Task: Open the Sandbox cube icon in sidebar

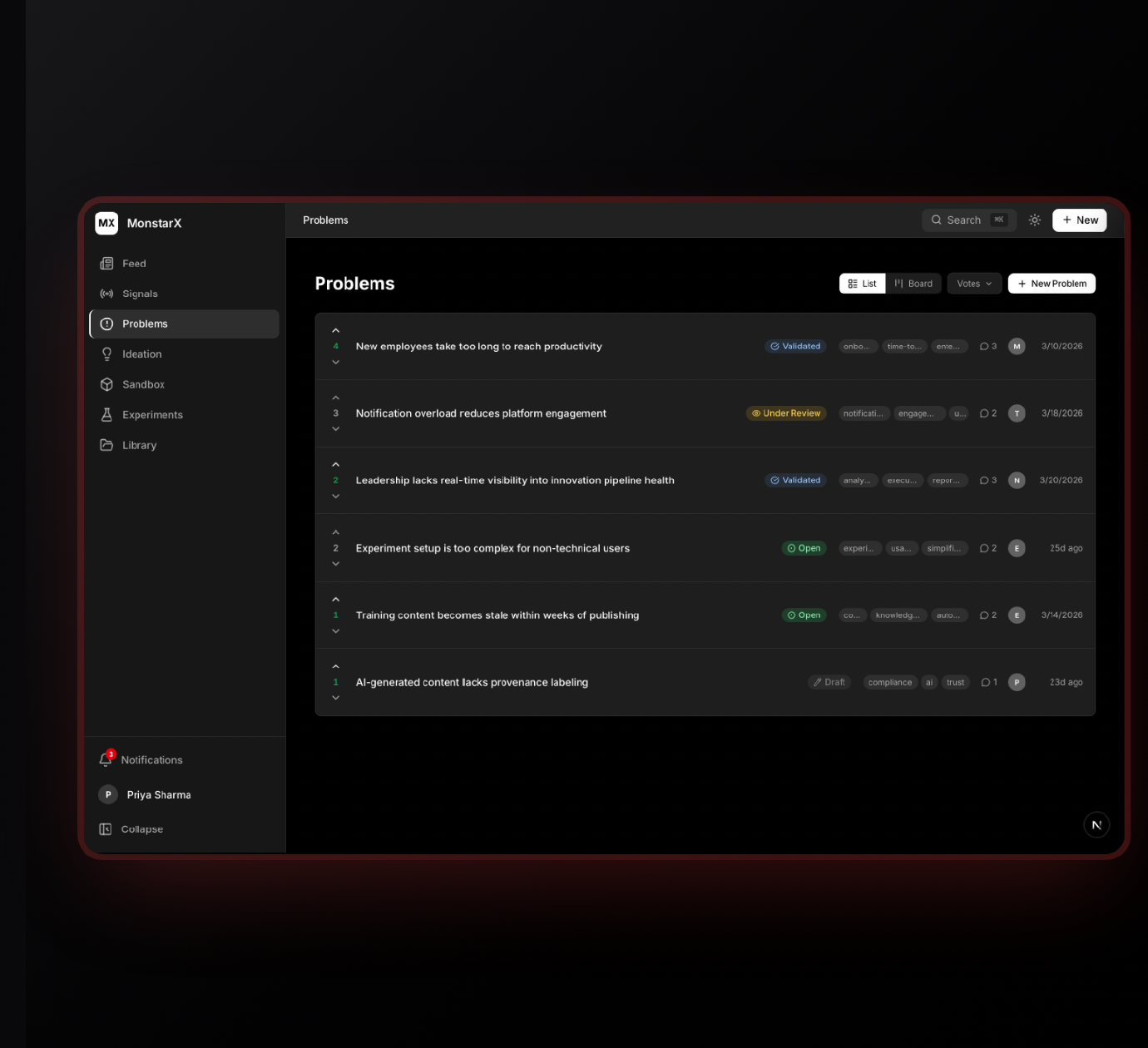Action: pyautogui.click(x=106, y=384)
